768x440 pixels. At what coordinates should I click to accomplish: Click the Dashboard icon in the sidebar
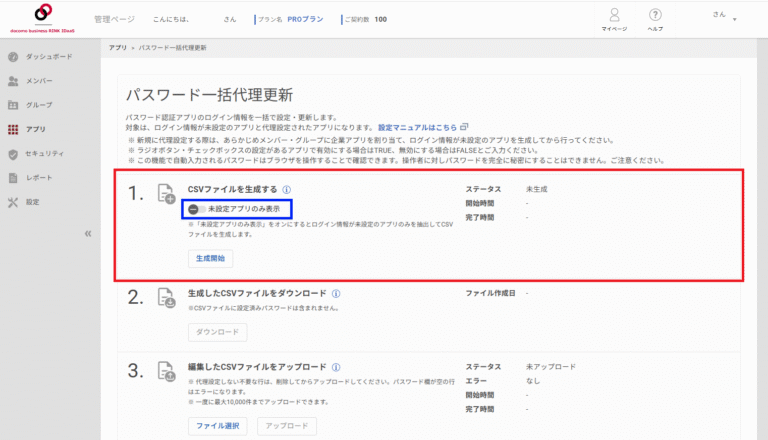(x=13, y=56)
